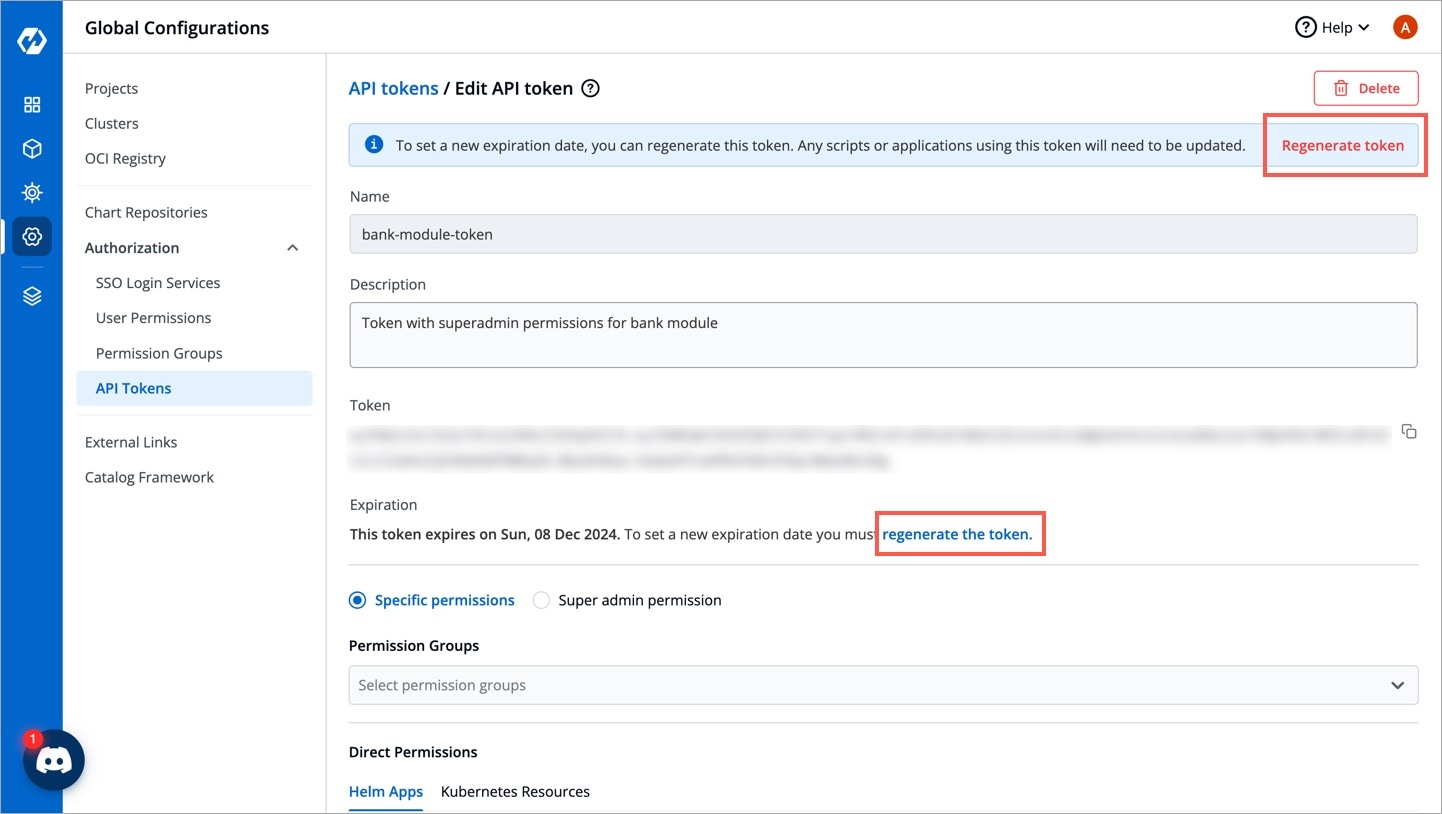Image resolution: width=1442 pixels, height=814 pixels.
Task: Open the Discord chat bubble
Action: click(x=54, y=761)
